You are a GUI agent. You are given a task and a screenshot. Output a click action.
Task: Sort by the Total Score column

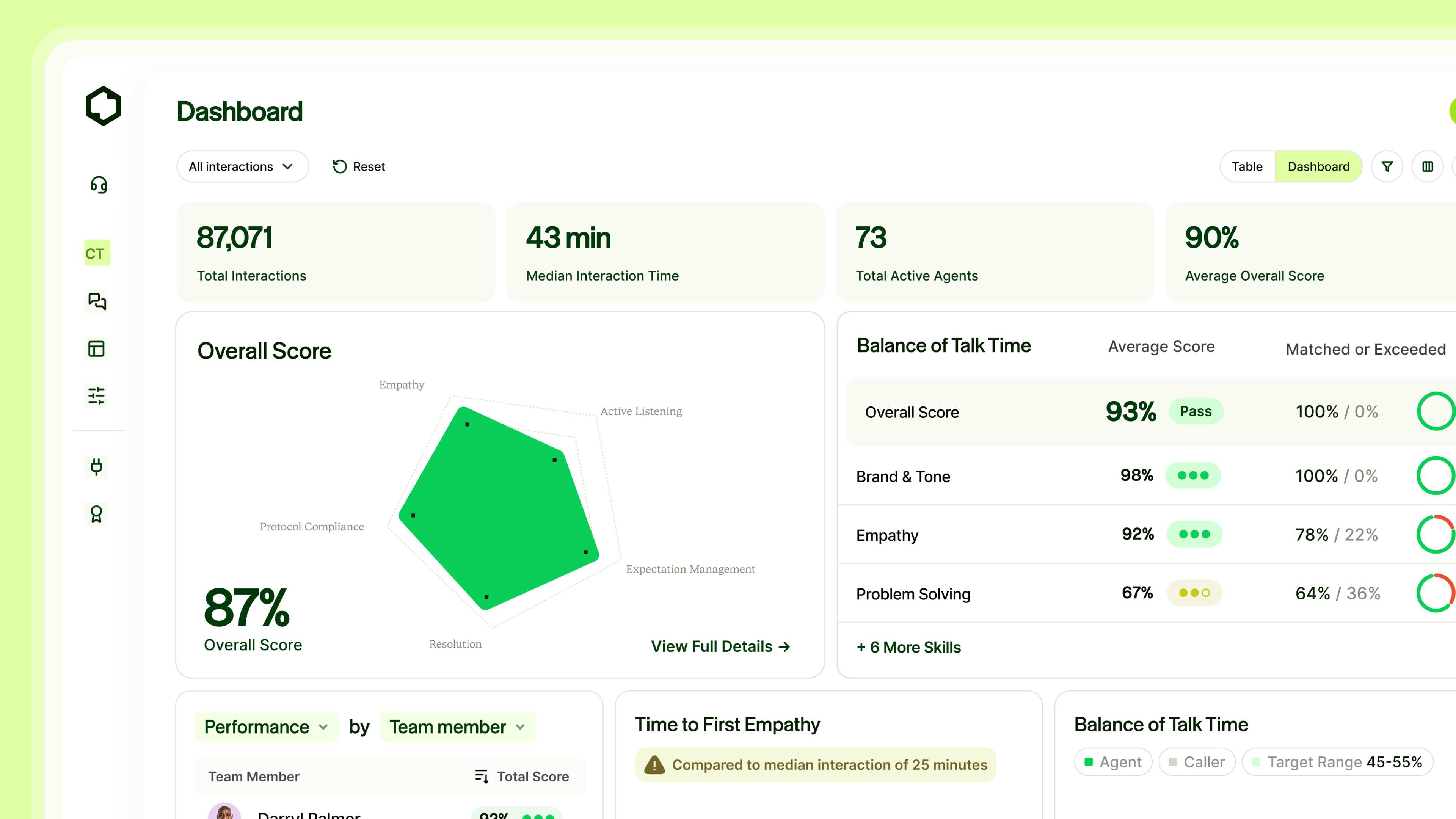tap(522, 777)
